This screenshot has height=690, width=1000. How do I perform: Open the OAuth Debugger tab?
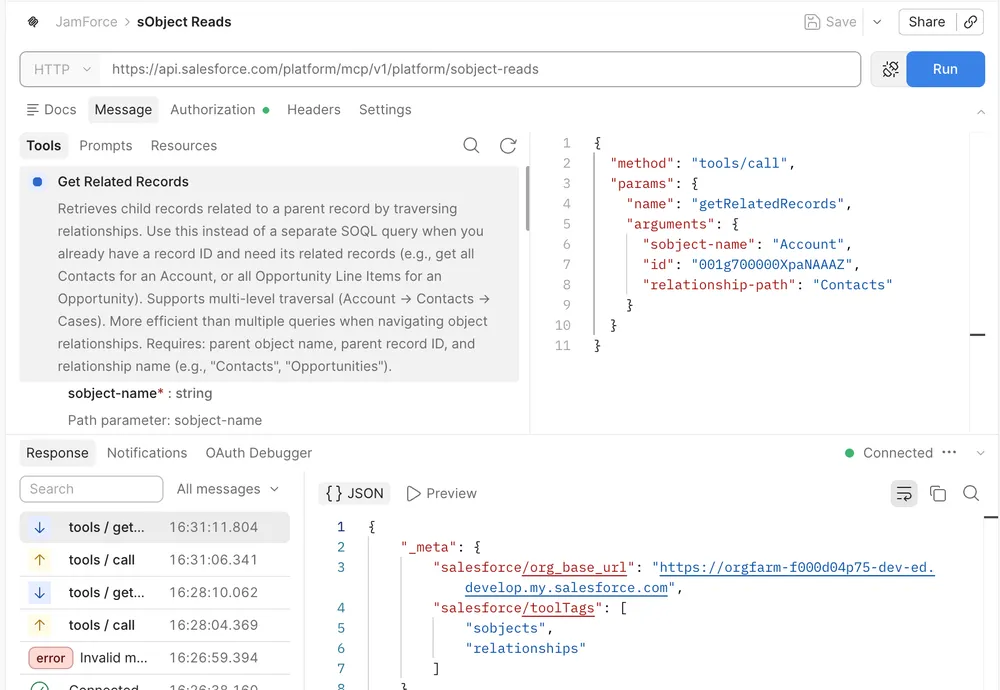click(x=259, y=453)
